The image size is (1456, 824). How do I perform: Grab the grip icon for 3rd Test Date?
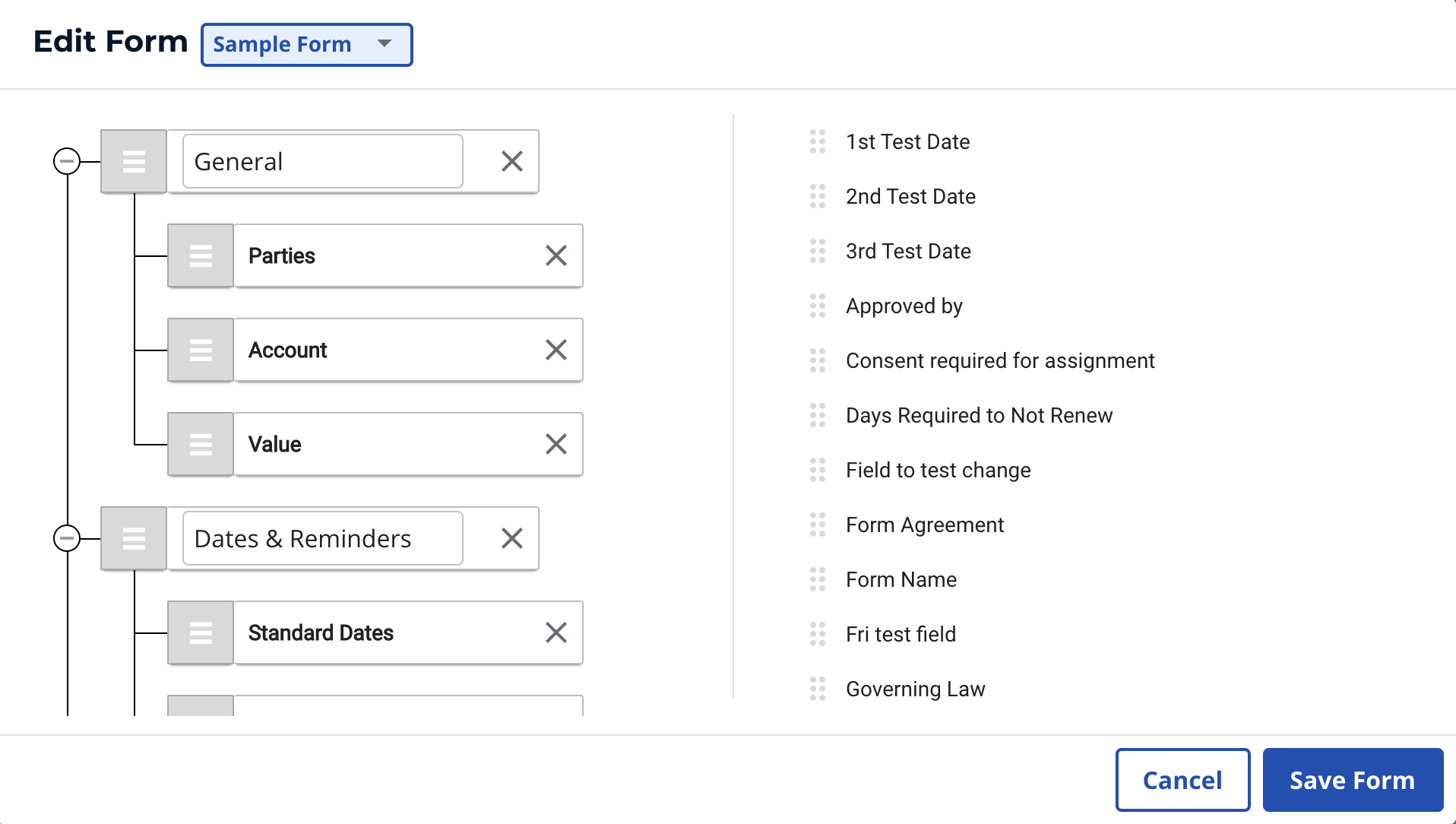pyautogui.click(x=818, y=251)
